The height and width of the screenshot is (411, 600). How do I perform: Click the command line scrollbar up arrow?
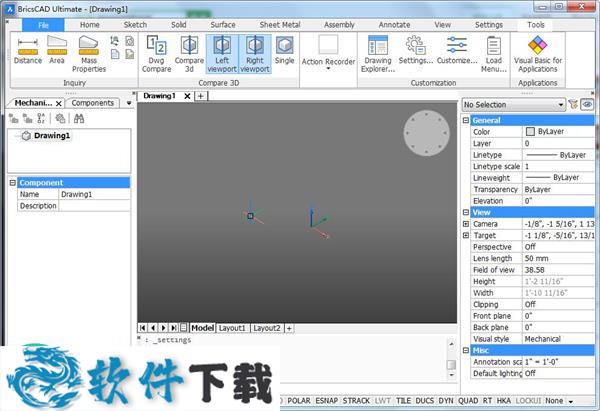pos(452,344)
